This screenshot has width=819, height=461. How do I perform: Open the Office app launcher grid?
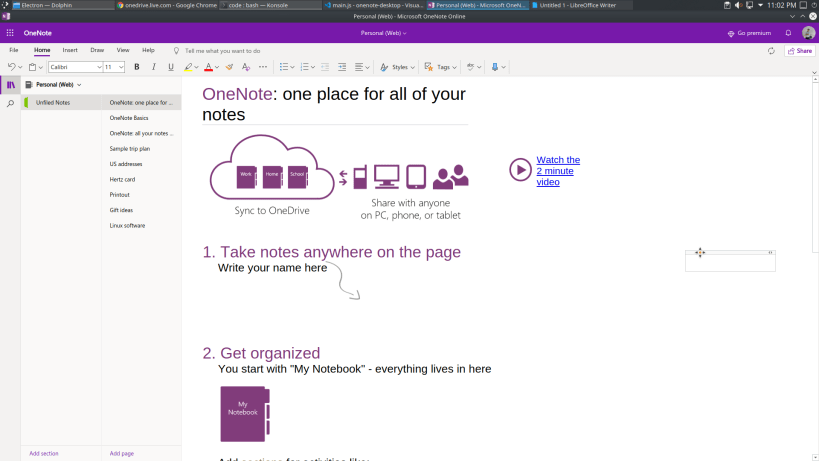pyautogui.click(x=10, y=33)
